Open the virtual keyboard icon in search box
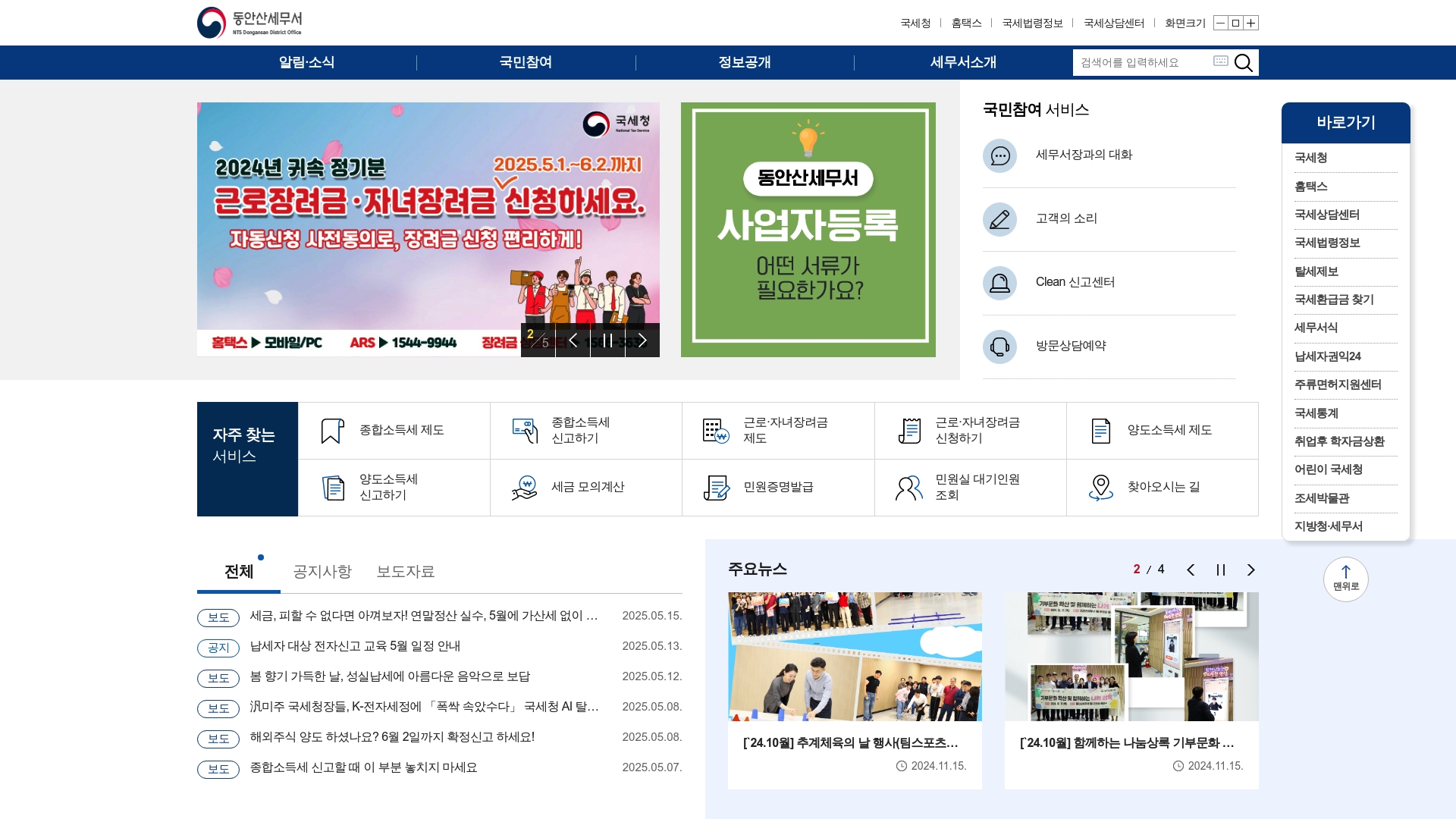This screenshot has height=819, width=1456. (x=1220, y=61)
